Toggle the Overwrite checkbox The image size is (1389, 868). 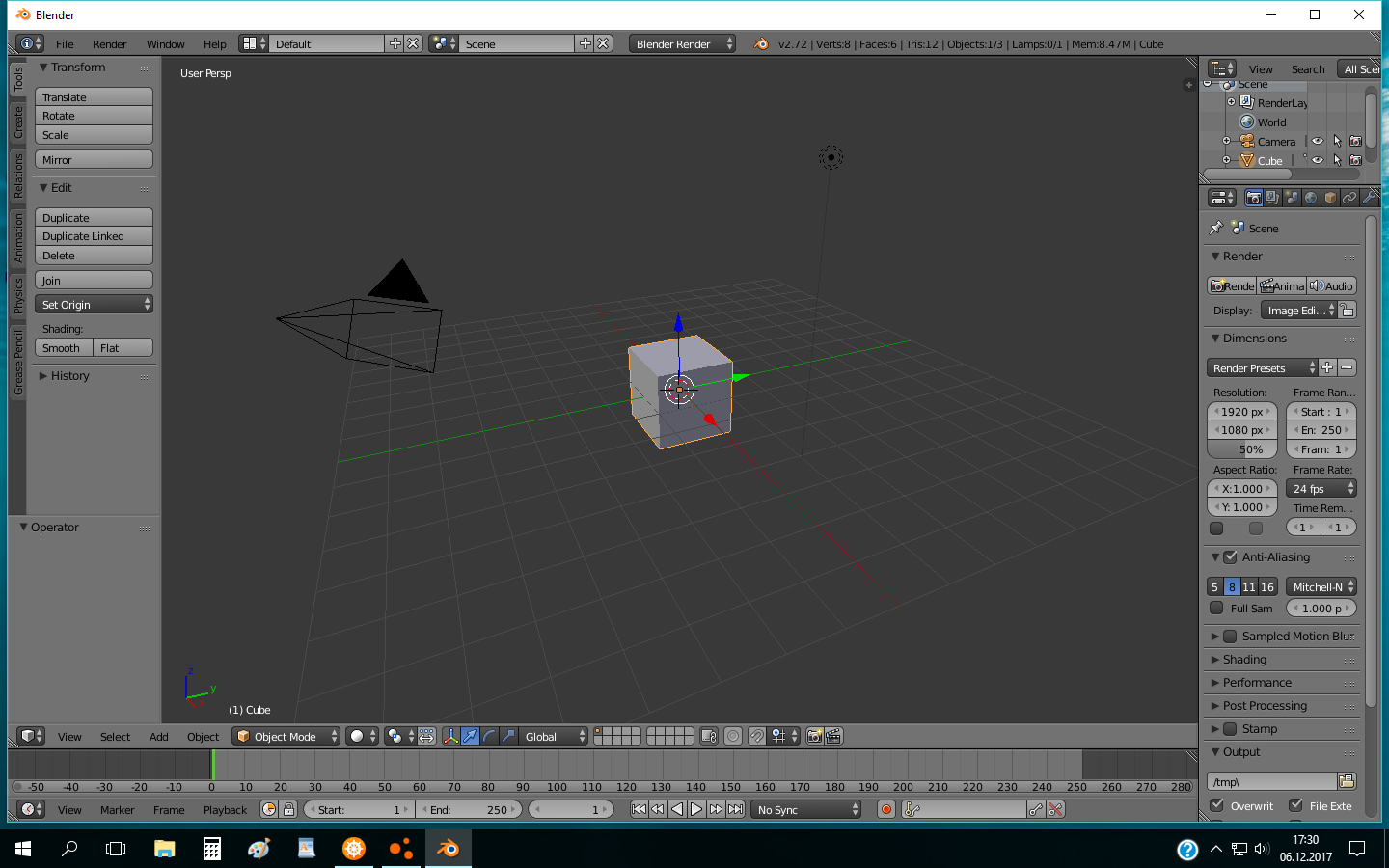pyautogui.click(x=1216, y=804)
